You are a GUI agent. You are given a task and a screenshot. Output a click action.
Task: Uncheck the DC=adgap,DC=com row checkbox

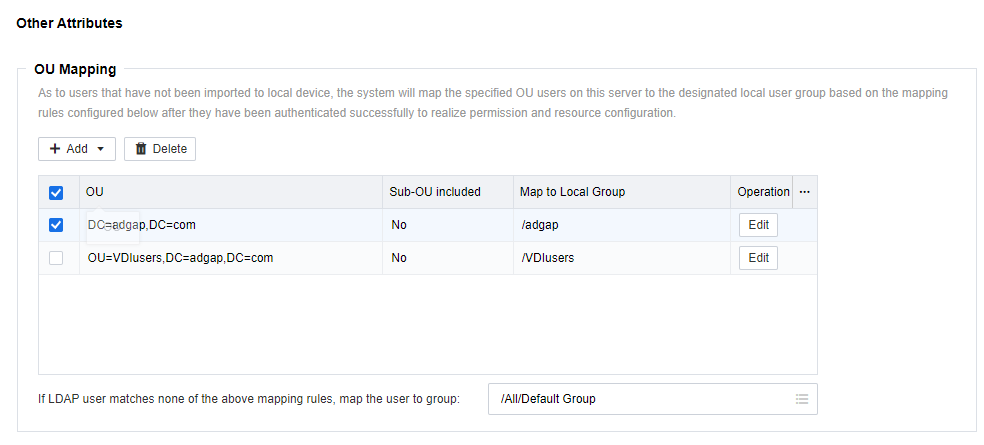point(56,225)
